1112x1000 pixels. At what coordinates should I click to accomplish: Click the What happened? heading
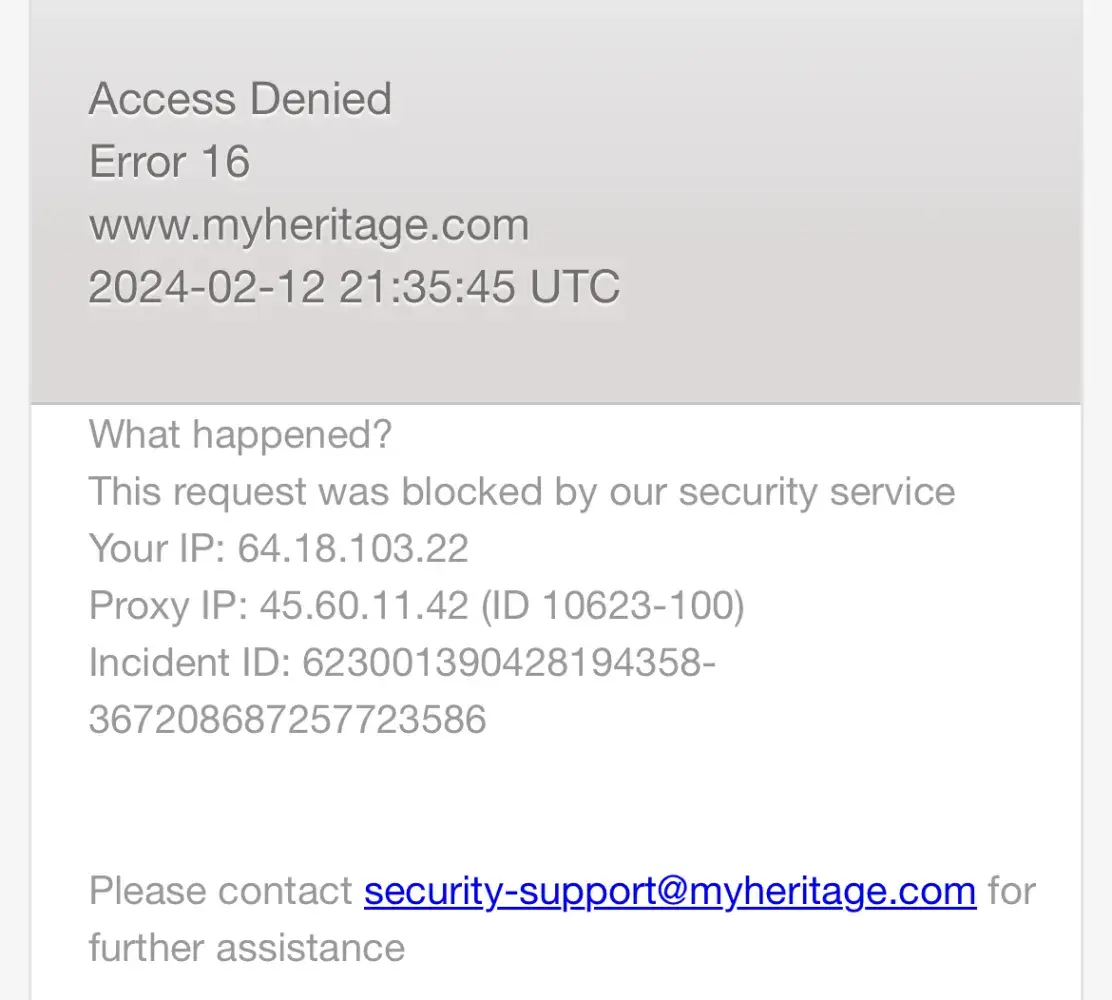coord(240,435)
